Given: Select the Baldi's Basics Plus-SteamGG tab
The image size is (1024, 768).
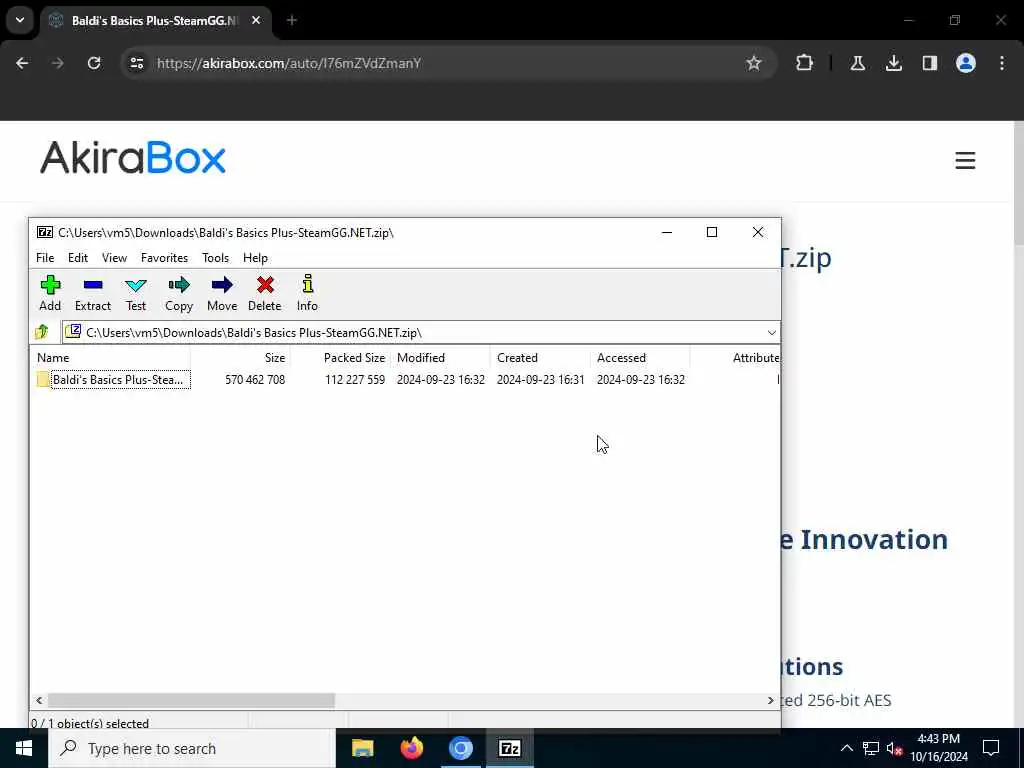Looking at the screenshot, I should 155,21.
